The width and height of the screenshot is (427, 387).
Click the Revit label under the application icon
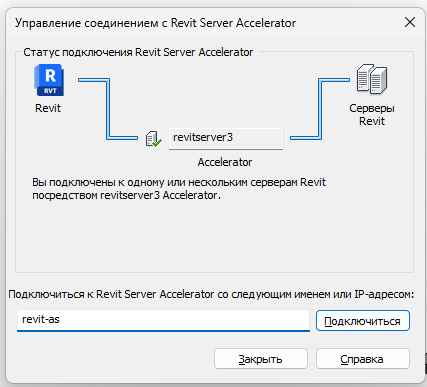[48, 108]
